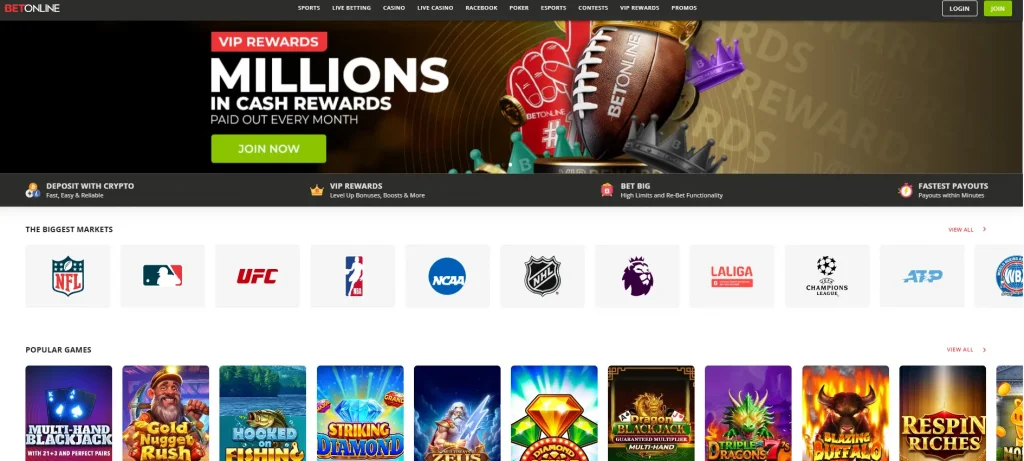Choose the NBA logo tile
Viewport: 1024px width, 461px height.
(x=353, y=276)
